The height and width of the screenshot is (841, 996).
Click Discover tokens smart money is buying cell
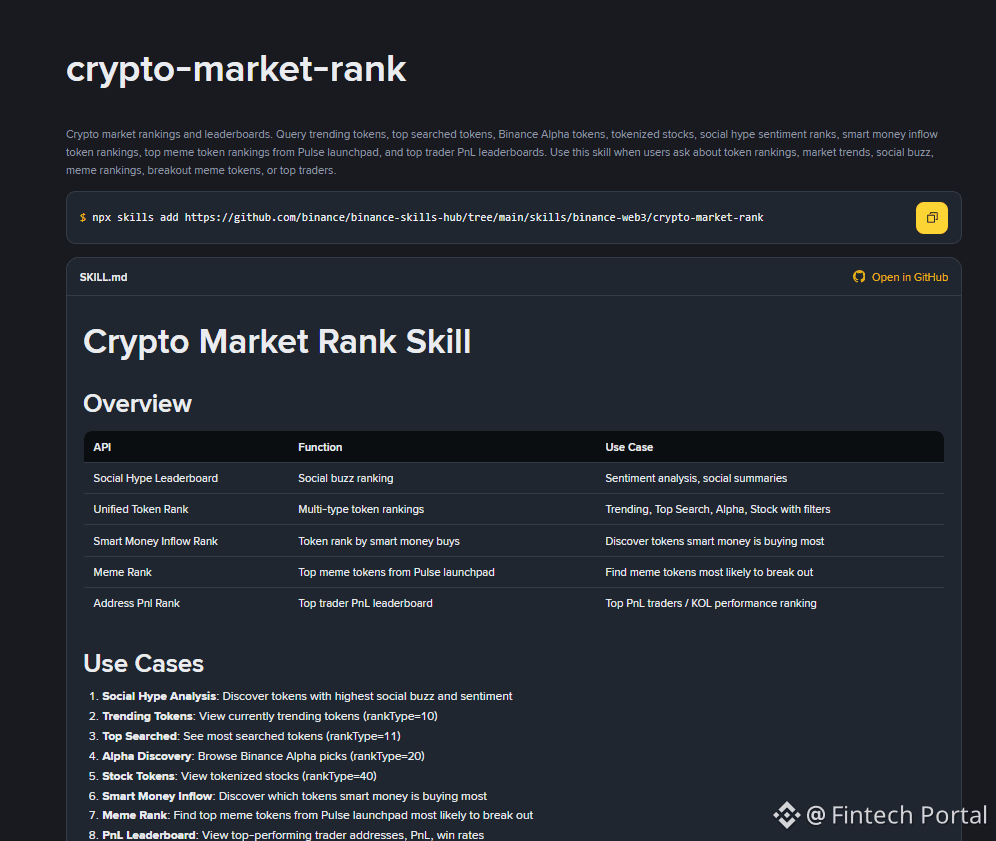coord(715,541)
